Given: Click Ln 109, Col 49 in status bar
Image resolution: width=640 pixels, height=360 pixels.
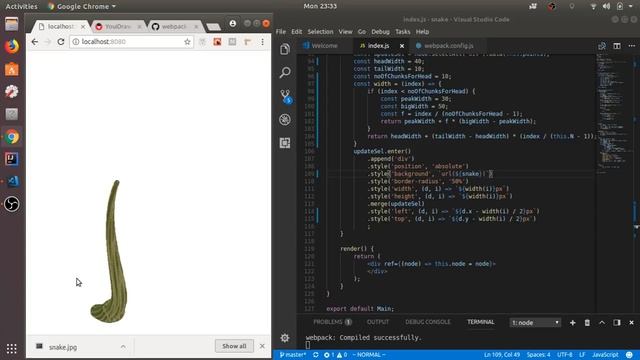Looking at the screenshot, I should point(502,355).
